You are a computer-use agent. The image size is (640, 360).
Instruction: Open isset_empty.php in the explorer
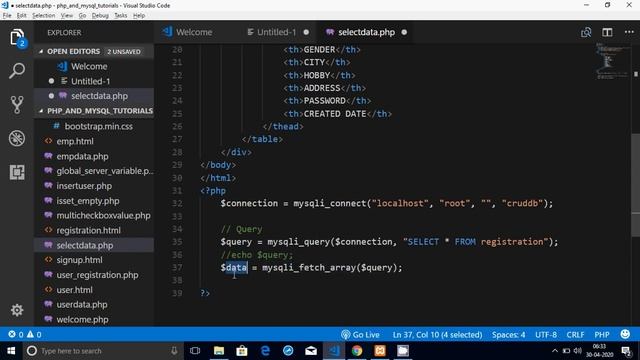94,201
